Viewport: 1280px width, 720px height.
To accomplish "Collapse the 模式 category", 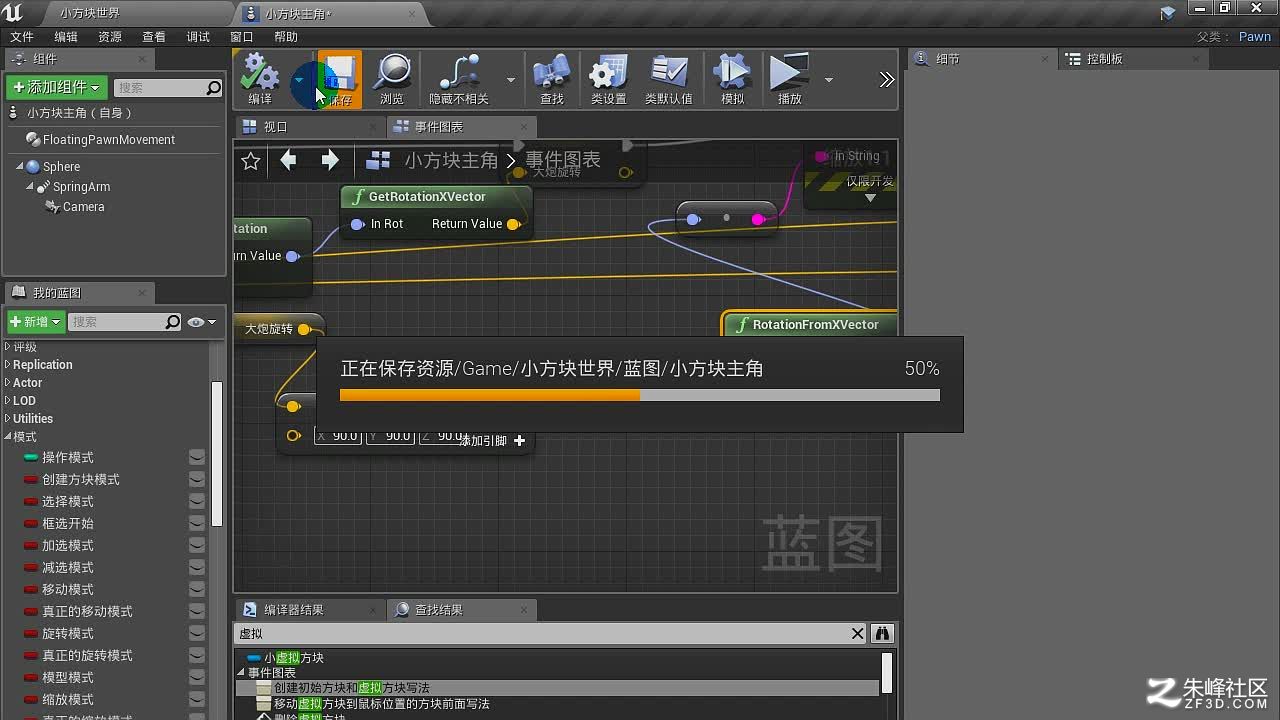I will tap(8, 437).
